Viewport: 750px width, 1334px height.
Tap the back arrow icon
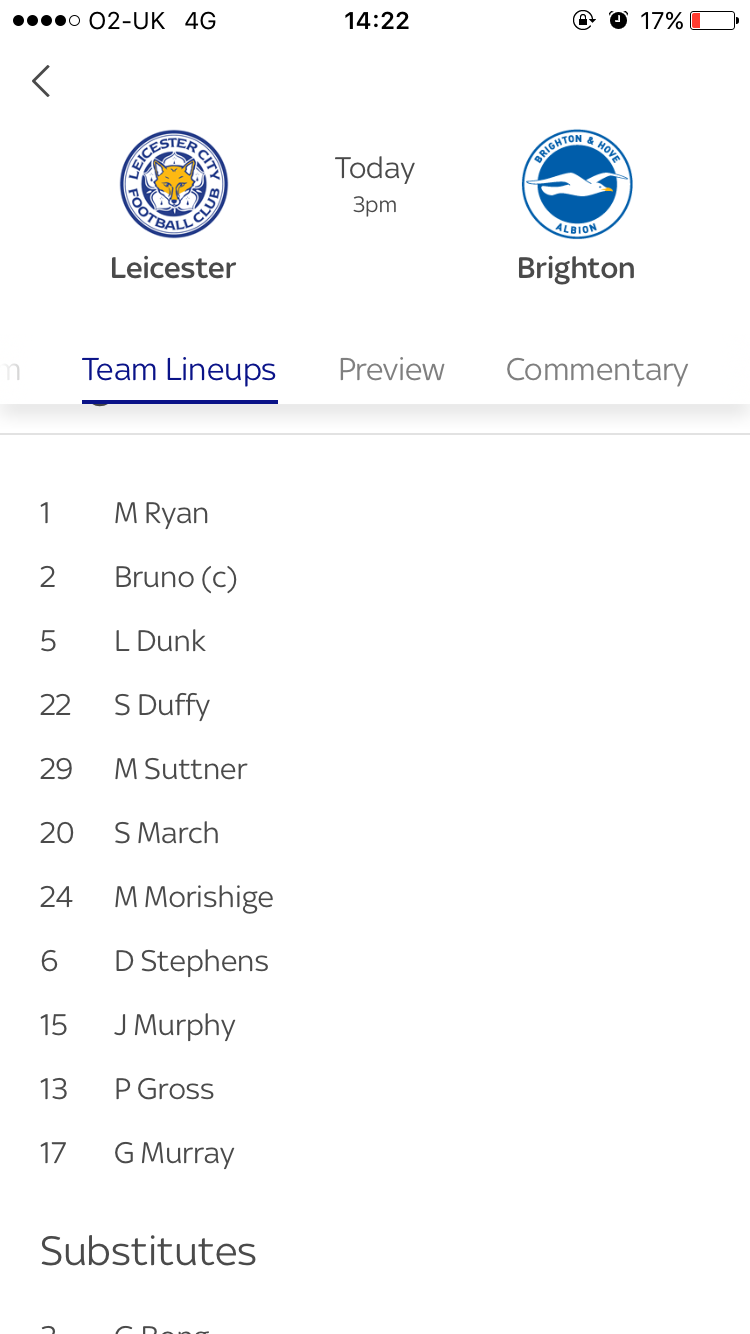click(41, 81)
